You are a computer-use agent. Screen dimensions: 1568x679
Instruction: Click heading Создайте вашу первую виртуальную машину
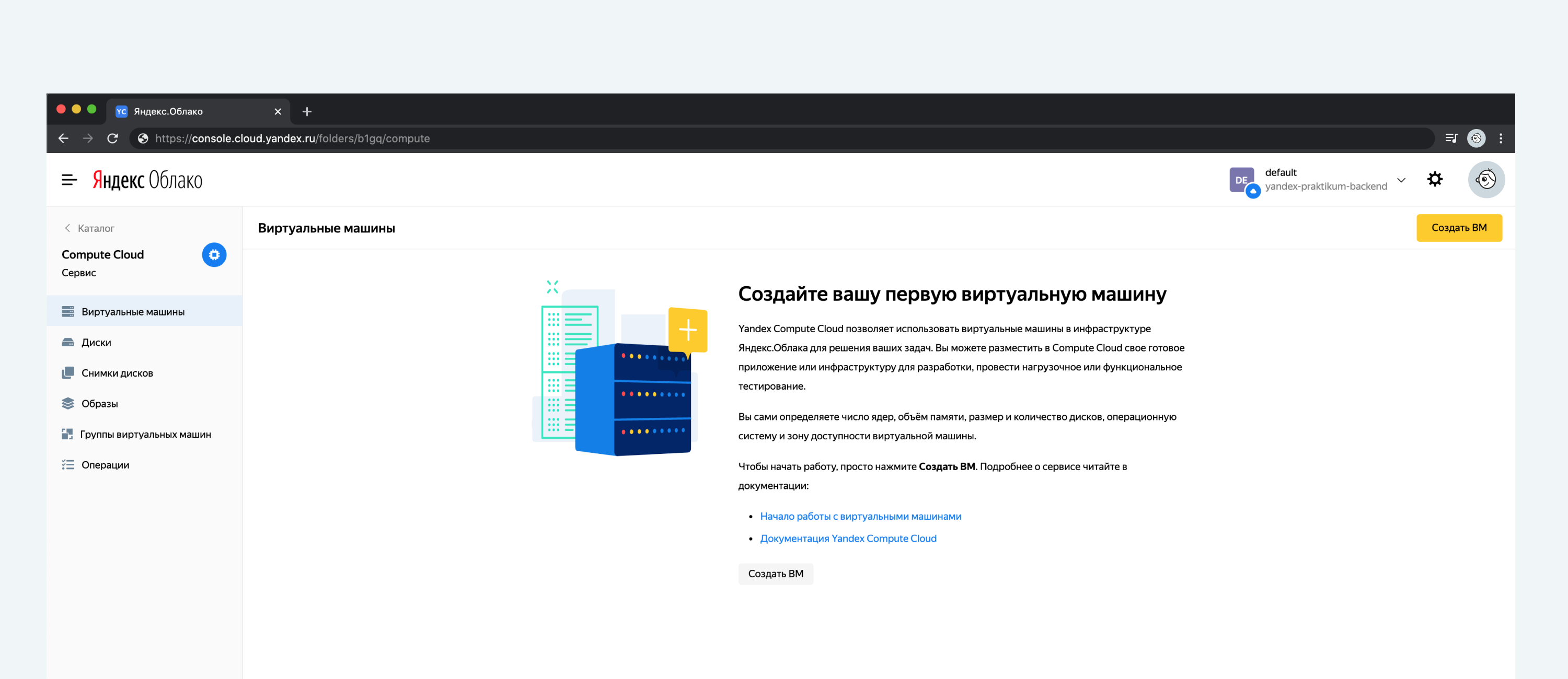click(952, 294)
